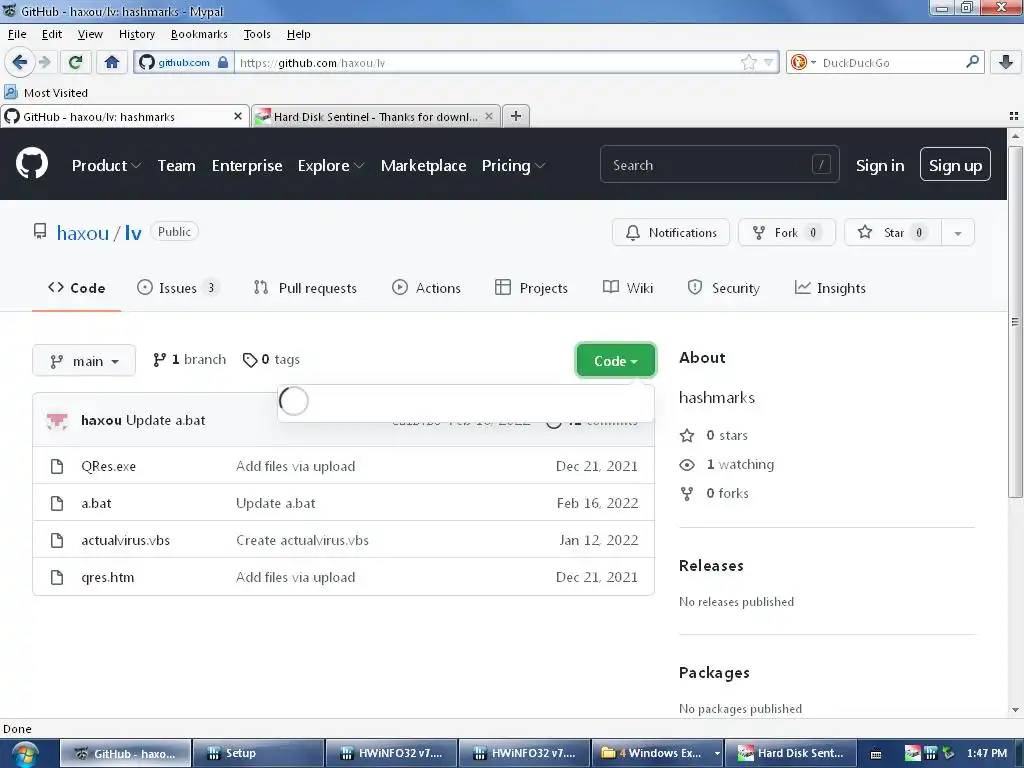Click haxou's avatar in the commit row
1024x768 pixels.
[x=57, y=421]
